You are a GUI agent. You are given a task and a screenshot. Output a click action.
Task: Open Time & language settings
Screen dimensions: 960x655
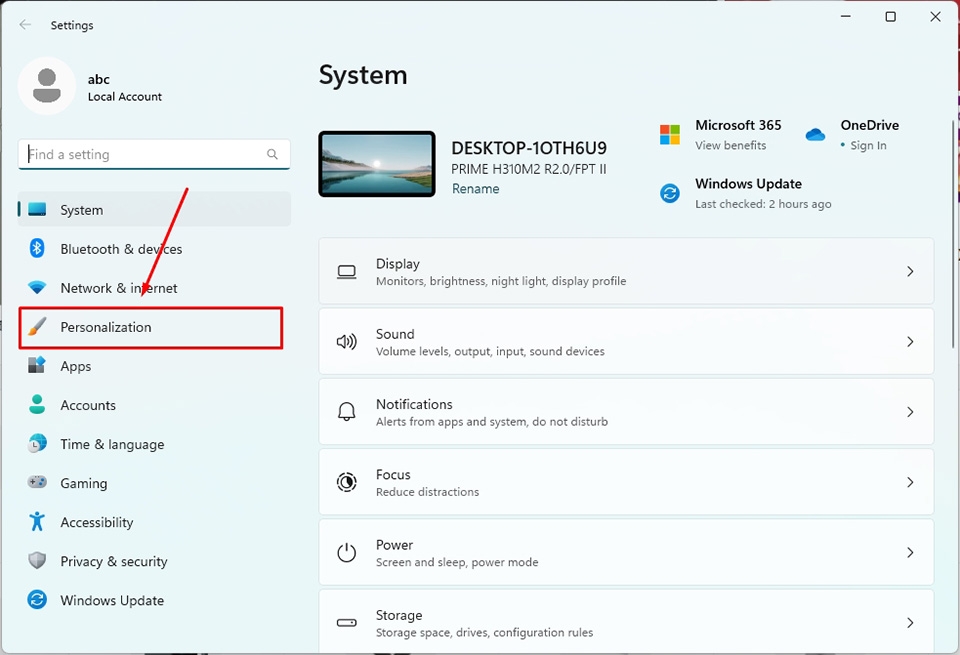(154, 444)
